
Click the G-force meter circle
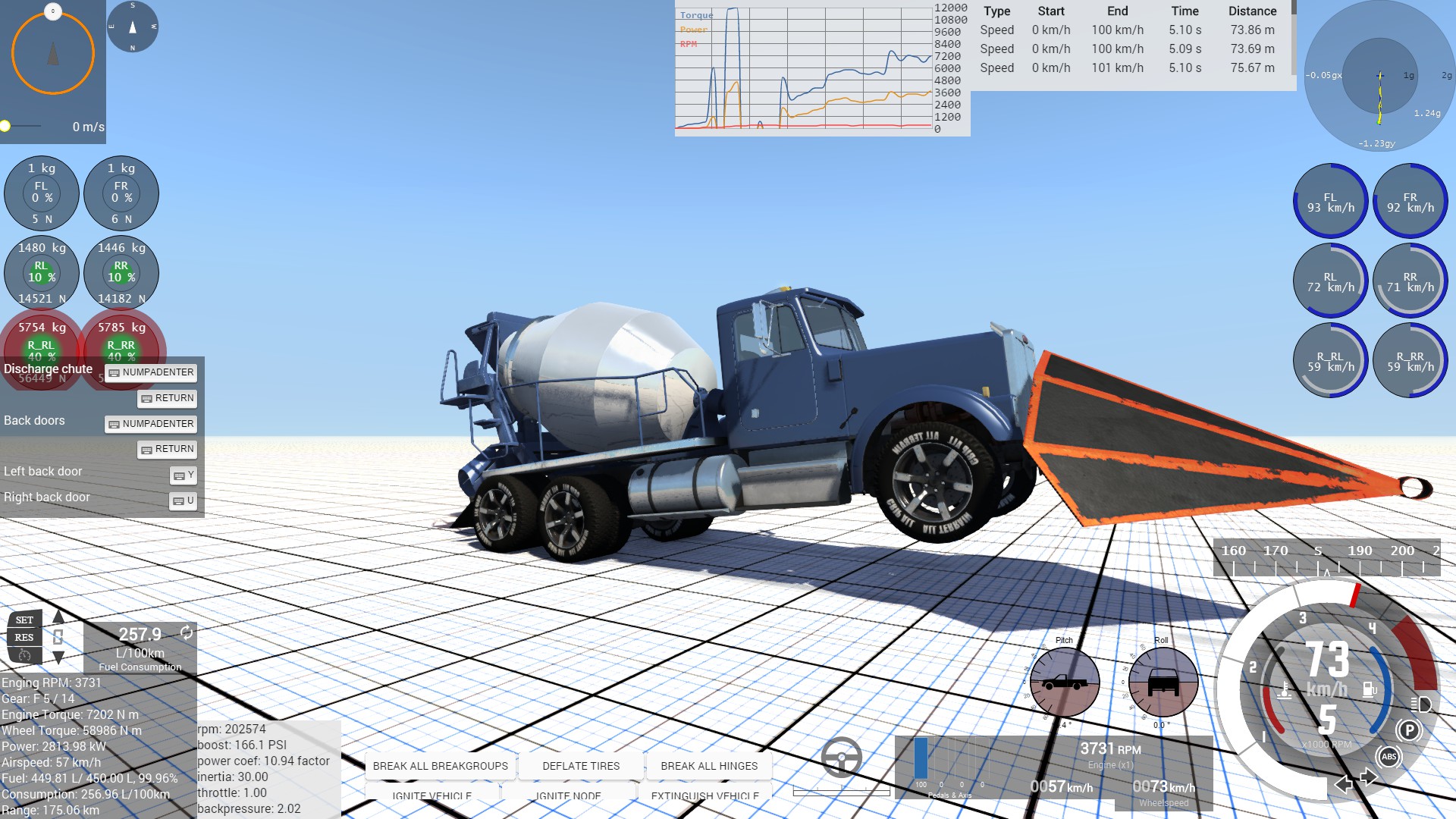click(x=1379, y=76)
